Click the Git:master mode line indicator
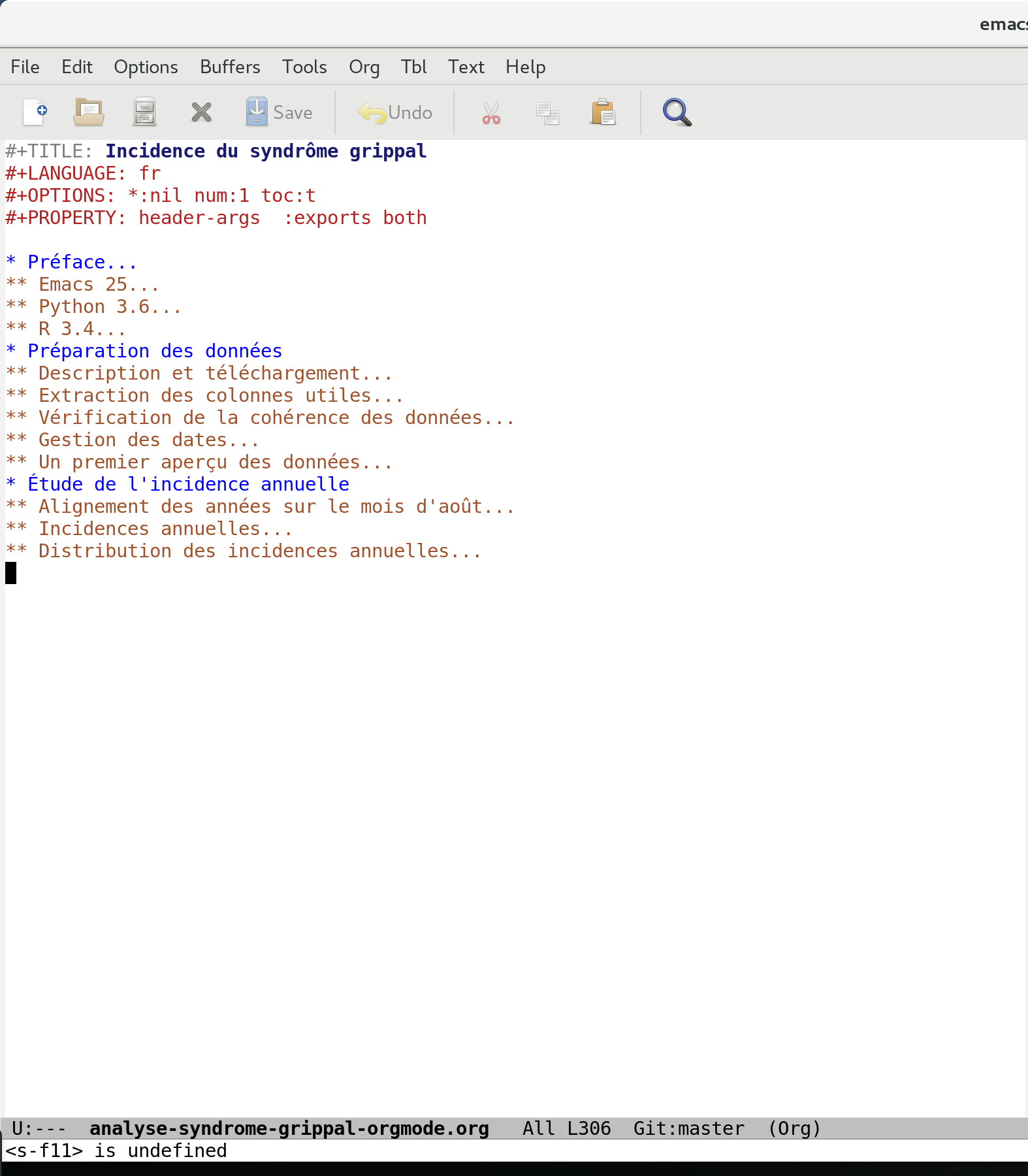 tap(688, 1128)
